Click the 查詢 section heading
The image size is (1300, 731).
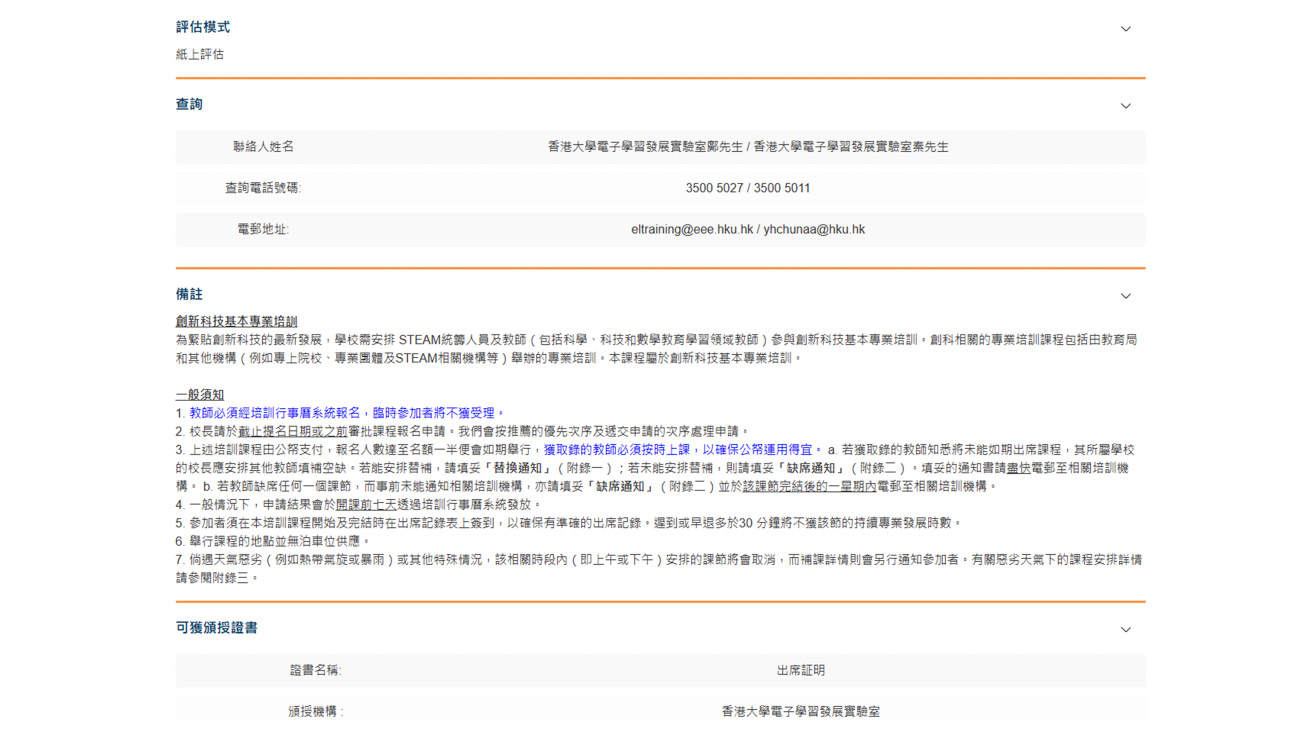[189, 104]
